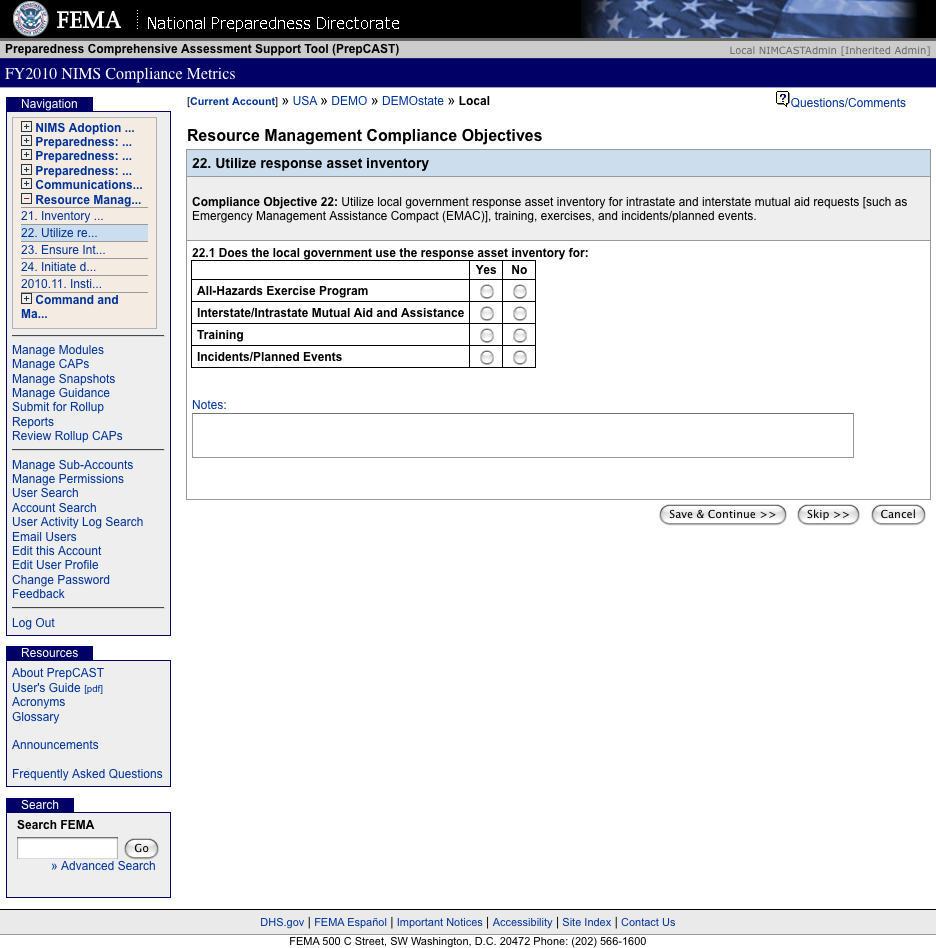
Task: Select No for Incidents/Planned Events
Action: 519,357
